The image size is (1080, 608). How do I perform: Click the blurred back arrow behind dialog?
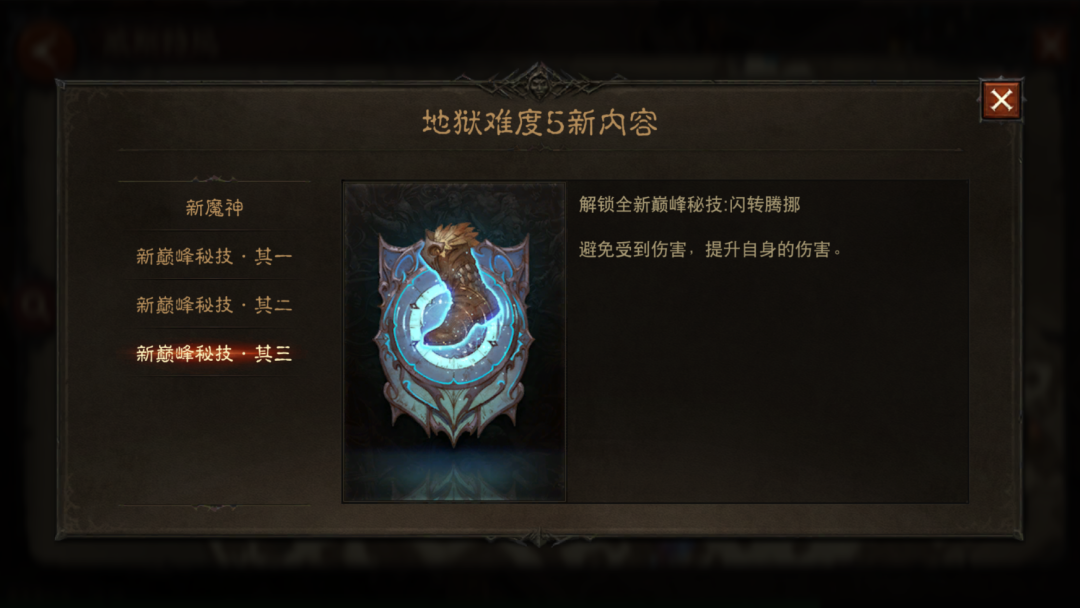click(x=45, y=50)
